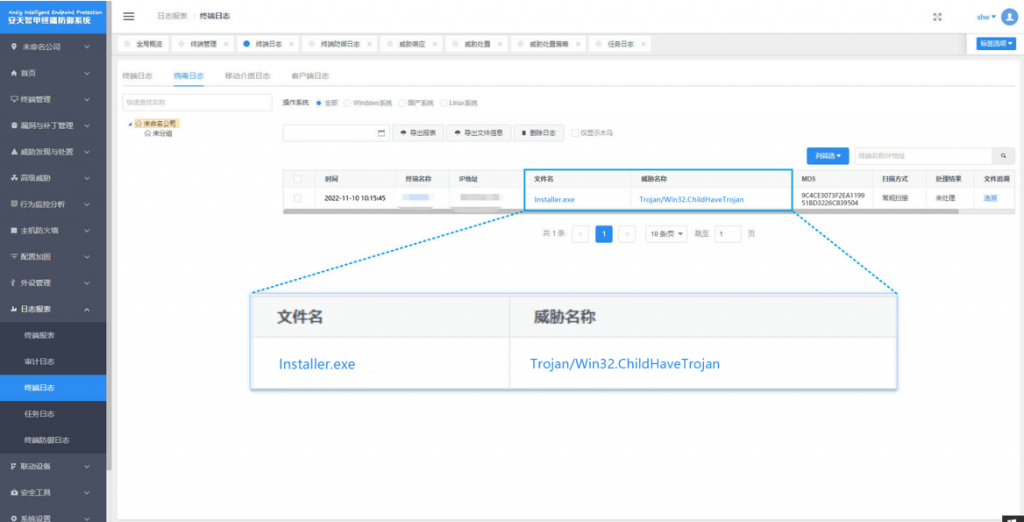The image size is (1024, 522).
Task: Close the 威胁处置策略 page tab
Action: [x=578, y=44]
